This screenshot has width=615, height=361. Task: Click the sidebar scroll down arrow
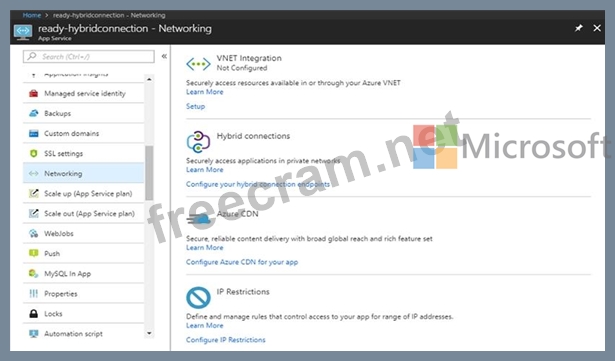(149, 334)
